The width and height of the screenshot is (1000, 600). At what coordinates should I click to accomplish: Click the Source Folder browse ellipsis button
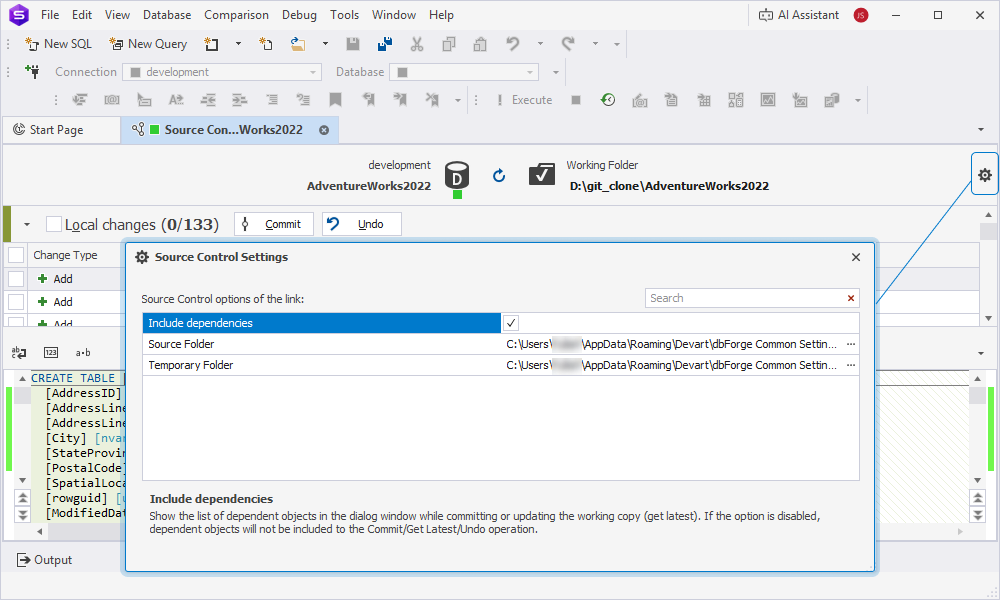coord(851,344)
